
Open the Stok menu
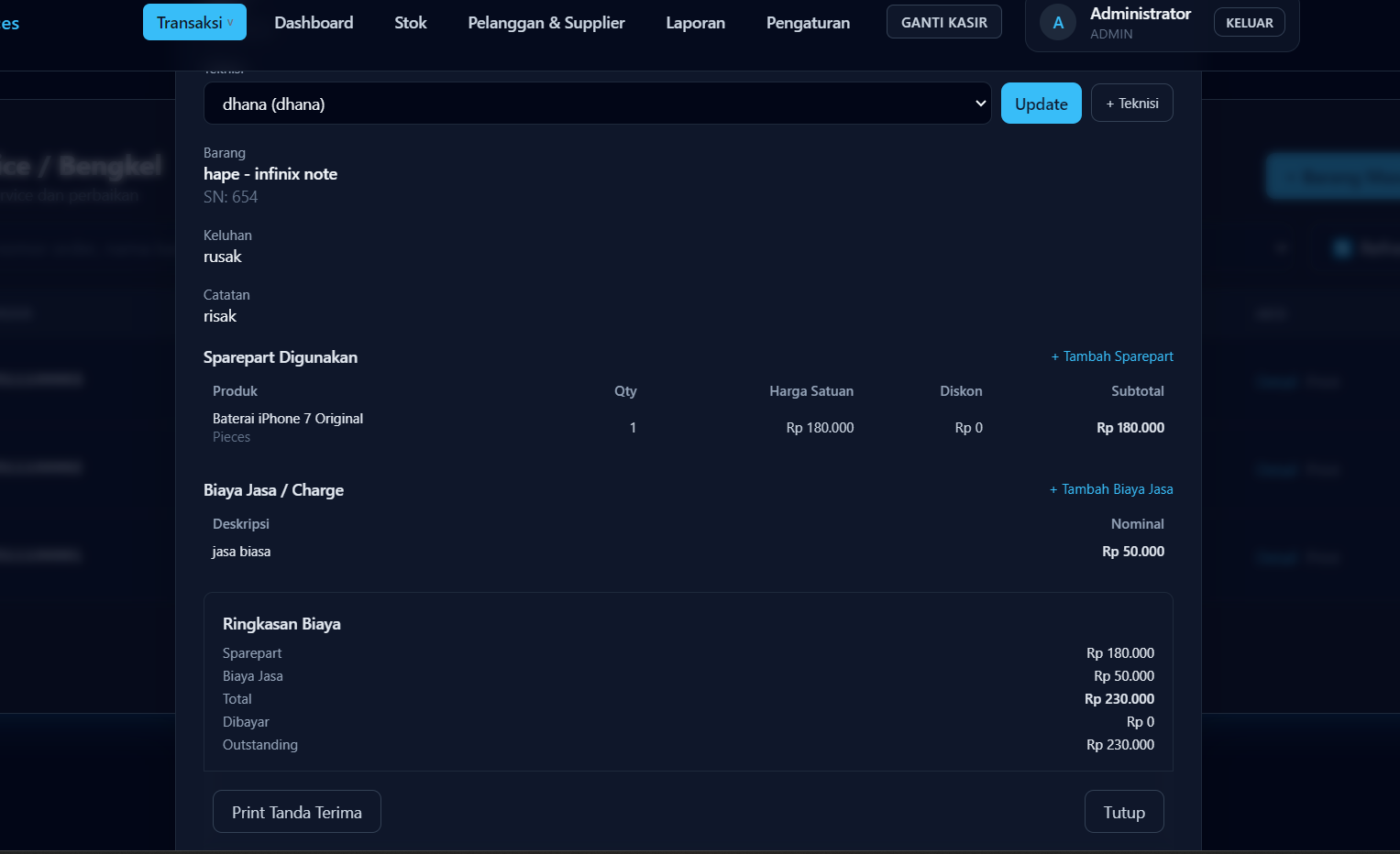[x=410, y=23]
